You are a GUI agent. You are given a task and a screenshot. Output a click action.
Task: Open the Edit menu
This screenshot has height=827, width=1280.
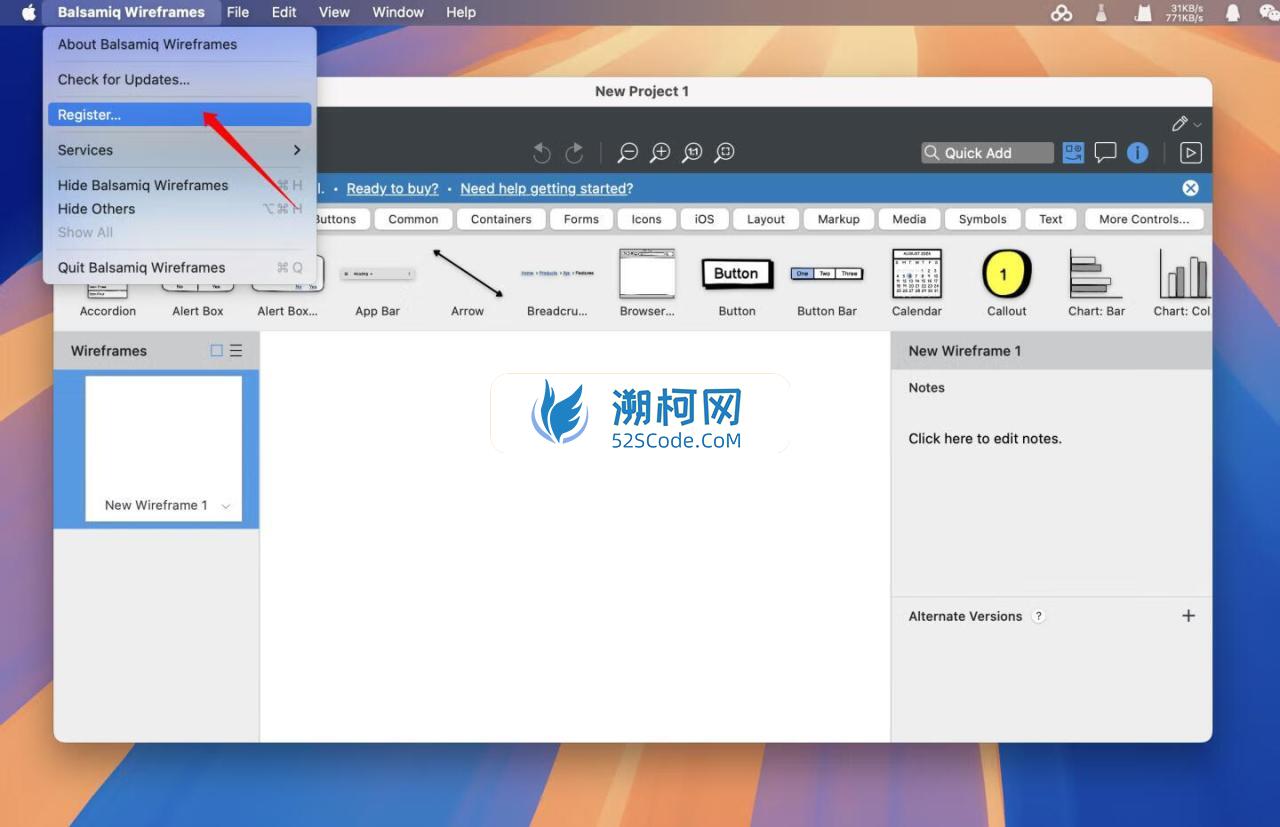click(x=284, y=12)
